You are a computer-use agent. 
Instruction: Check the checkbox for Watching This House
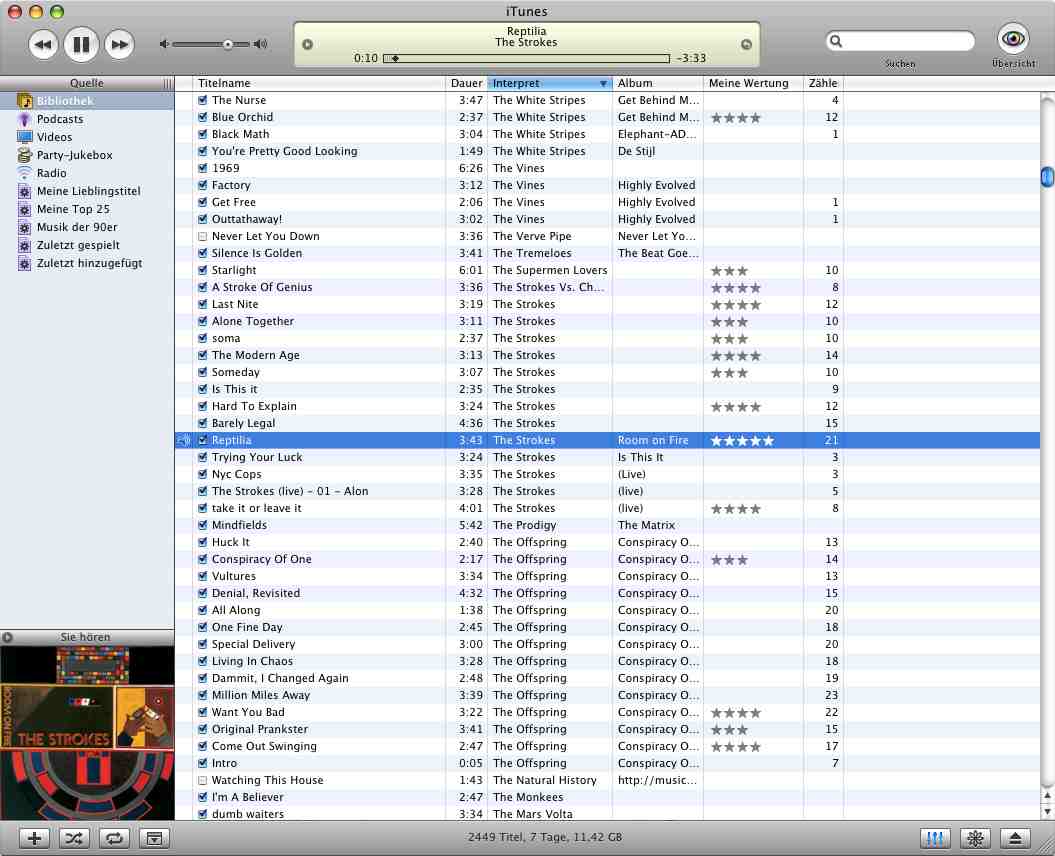(x=203, y=781)
